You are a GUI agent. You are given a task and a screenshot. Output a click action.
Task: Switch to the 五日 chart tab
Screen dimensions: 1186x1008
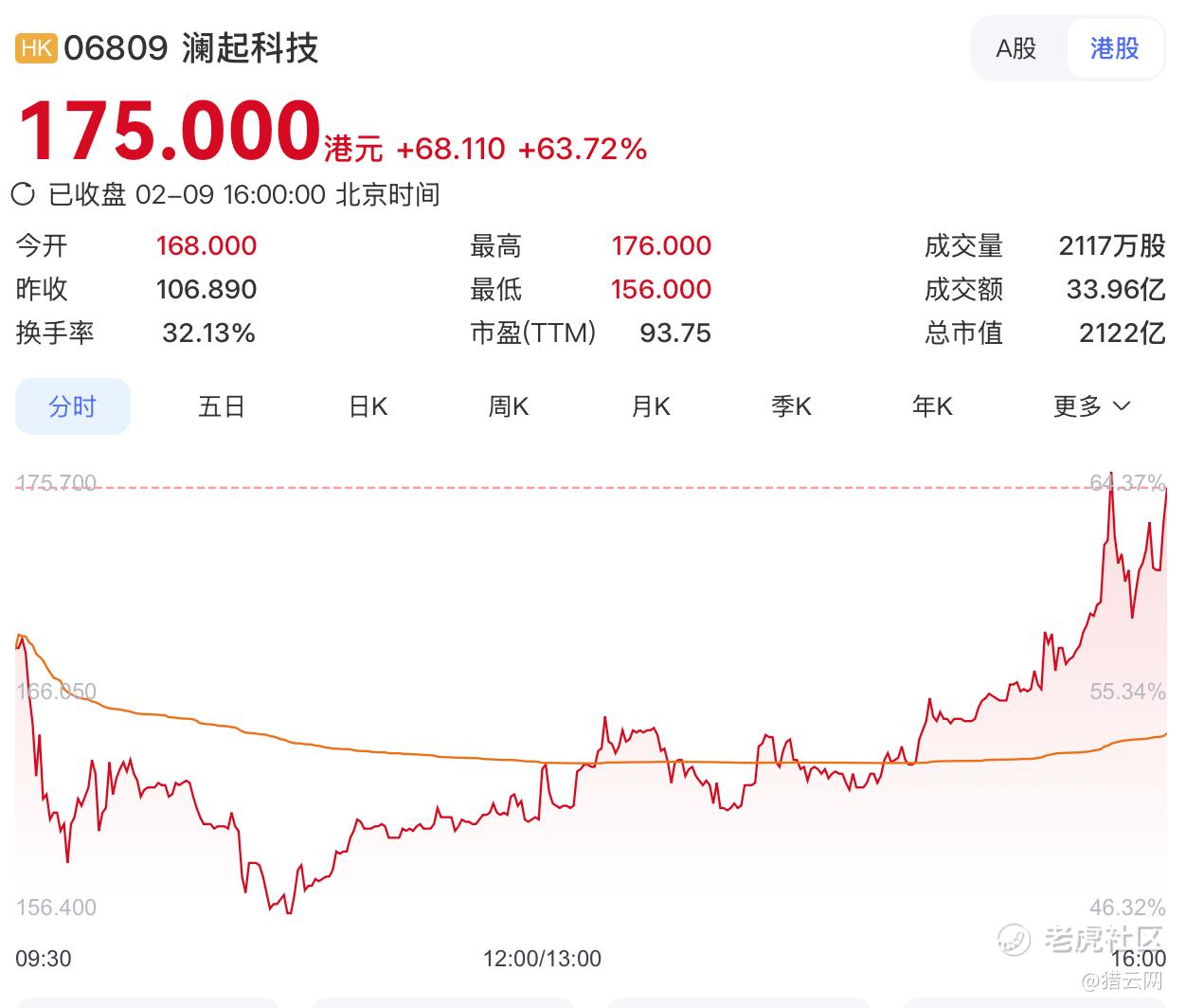click(x=222, y=406)
